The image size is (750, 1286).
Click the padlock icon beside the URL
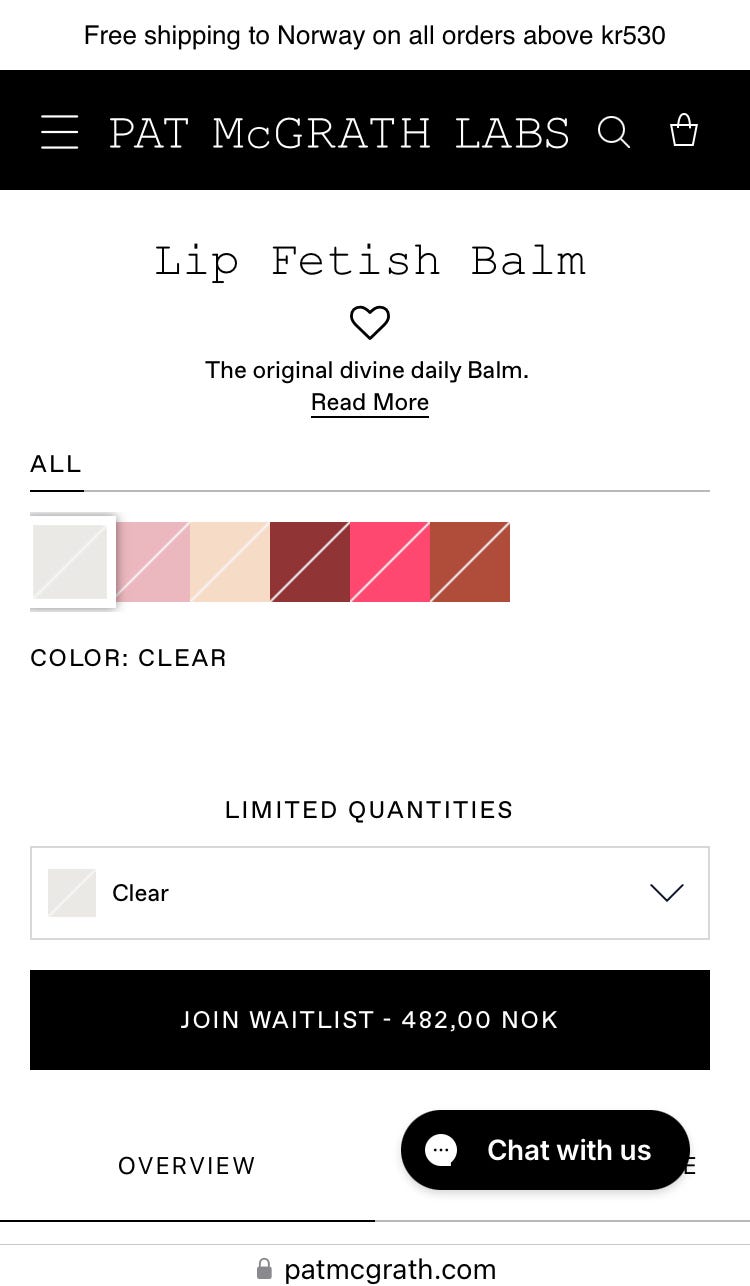click(264, 1269)
